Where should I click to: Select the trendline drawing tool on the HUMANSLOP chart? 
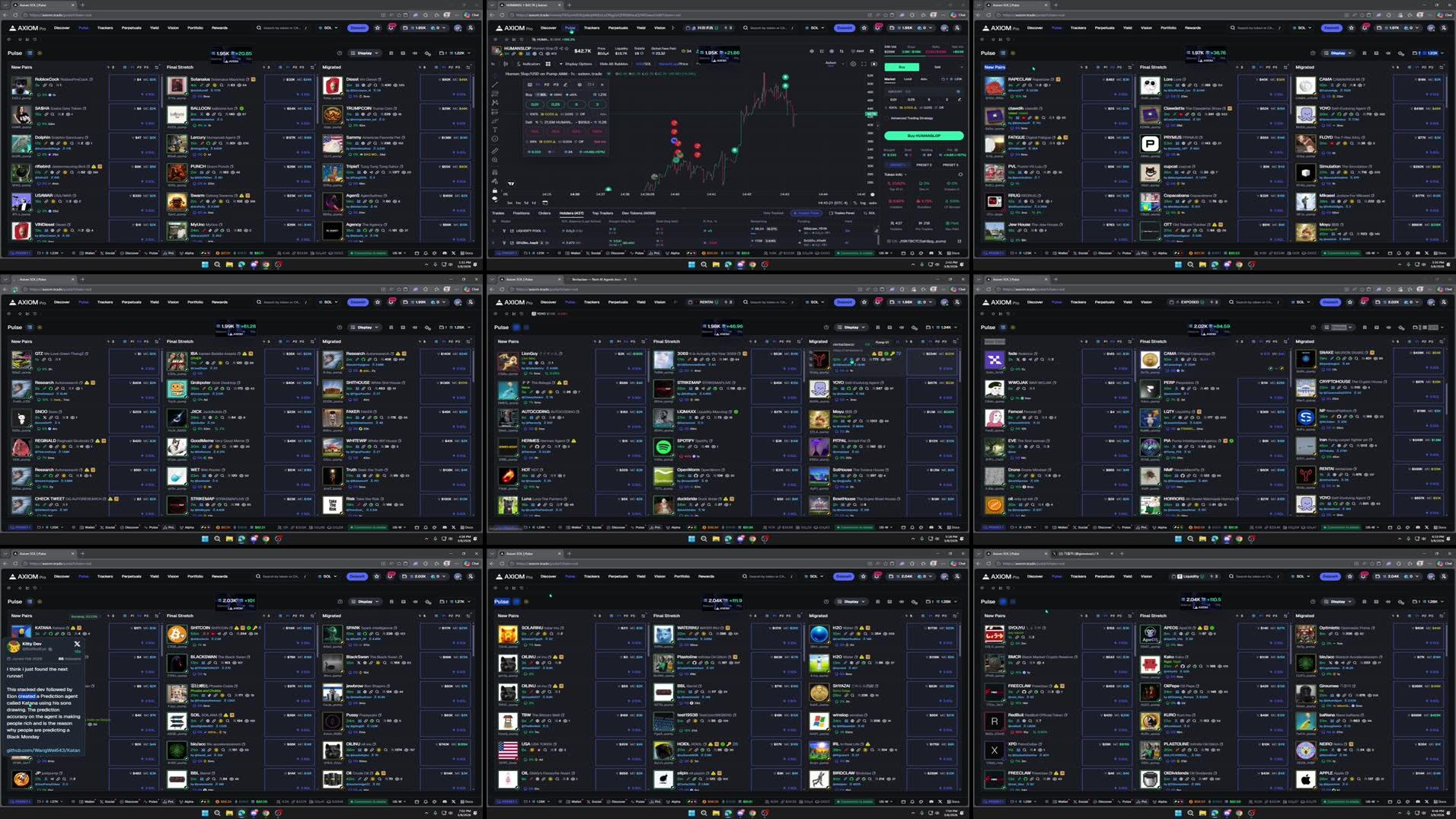pos(494,85)
